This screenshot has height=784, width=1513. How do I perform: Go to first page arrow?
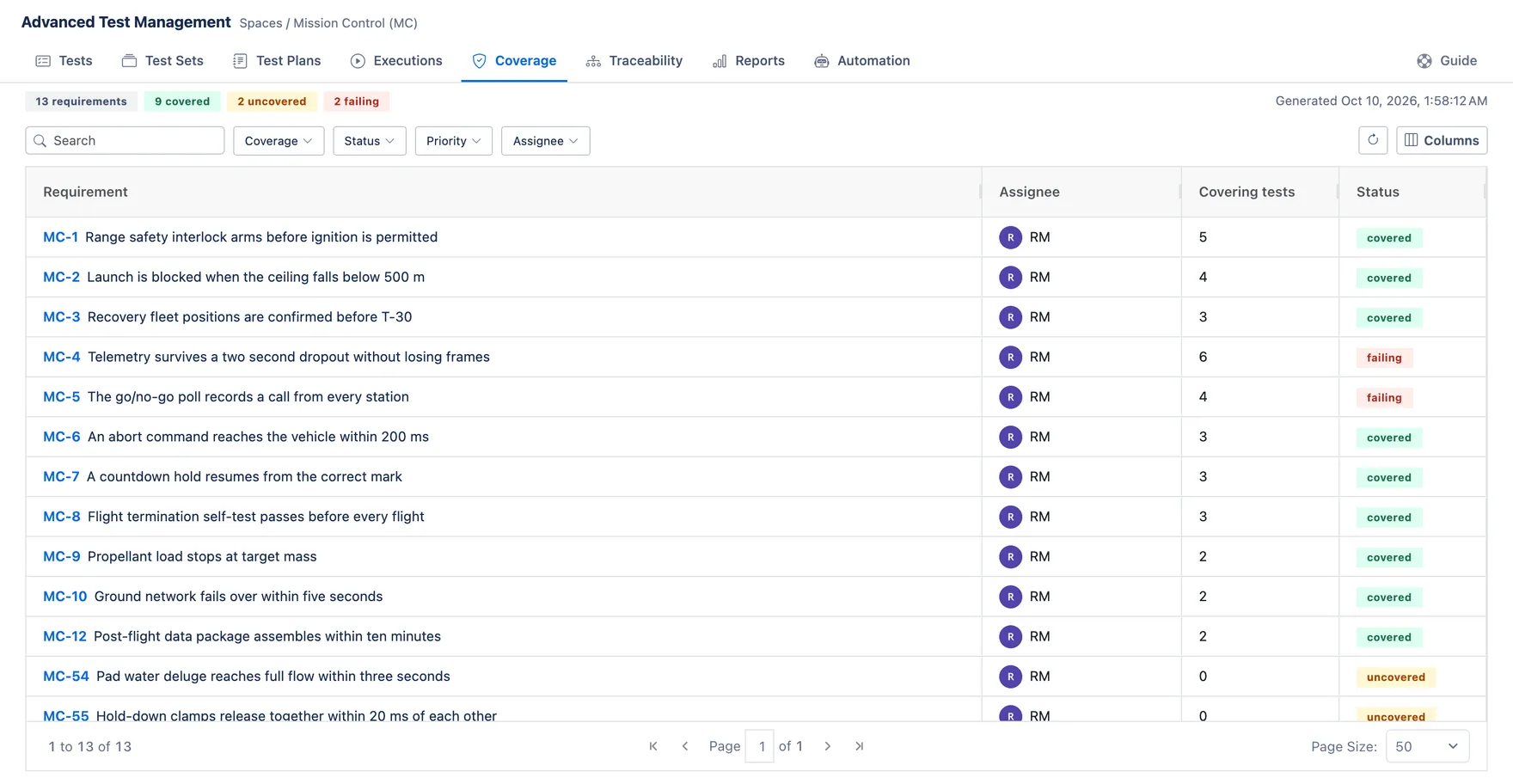point(653,746)
